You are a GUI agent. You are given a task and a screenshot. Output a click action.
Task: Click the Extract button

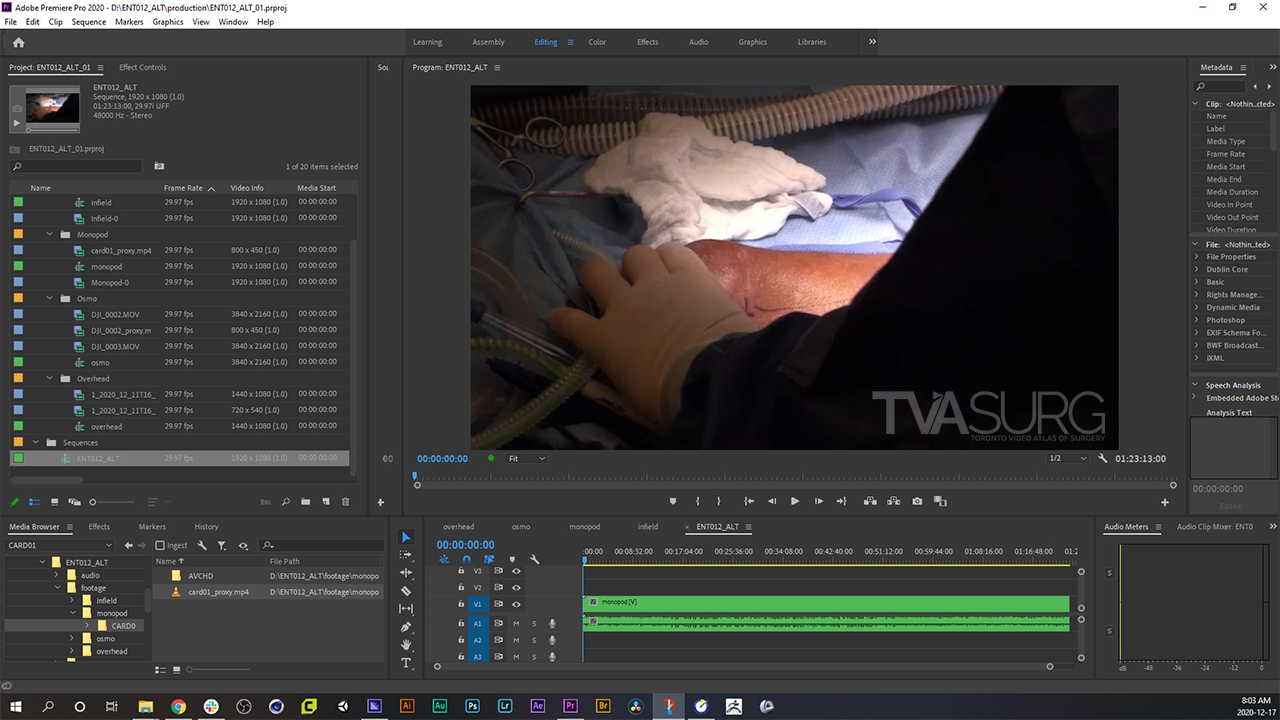tap(893, 501)
